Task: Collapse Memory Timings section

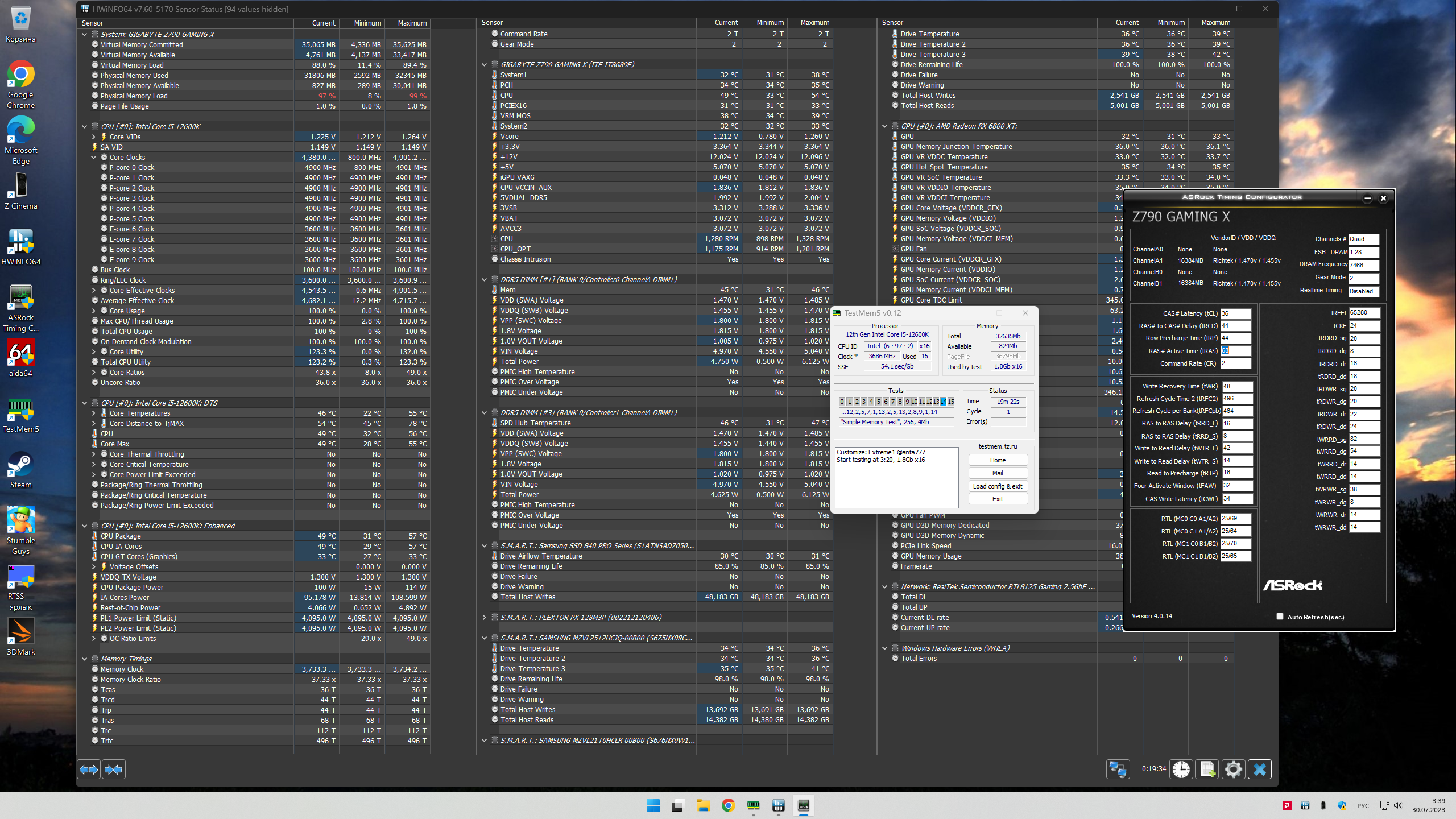Action: coord(85,659)
